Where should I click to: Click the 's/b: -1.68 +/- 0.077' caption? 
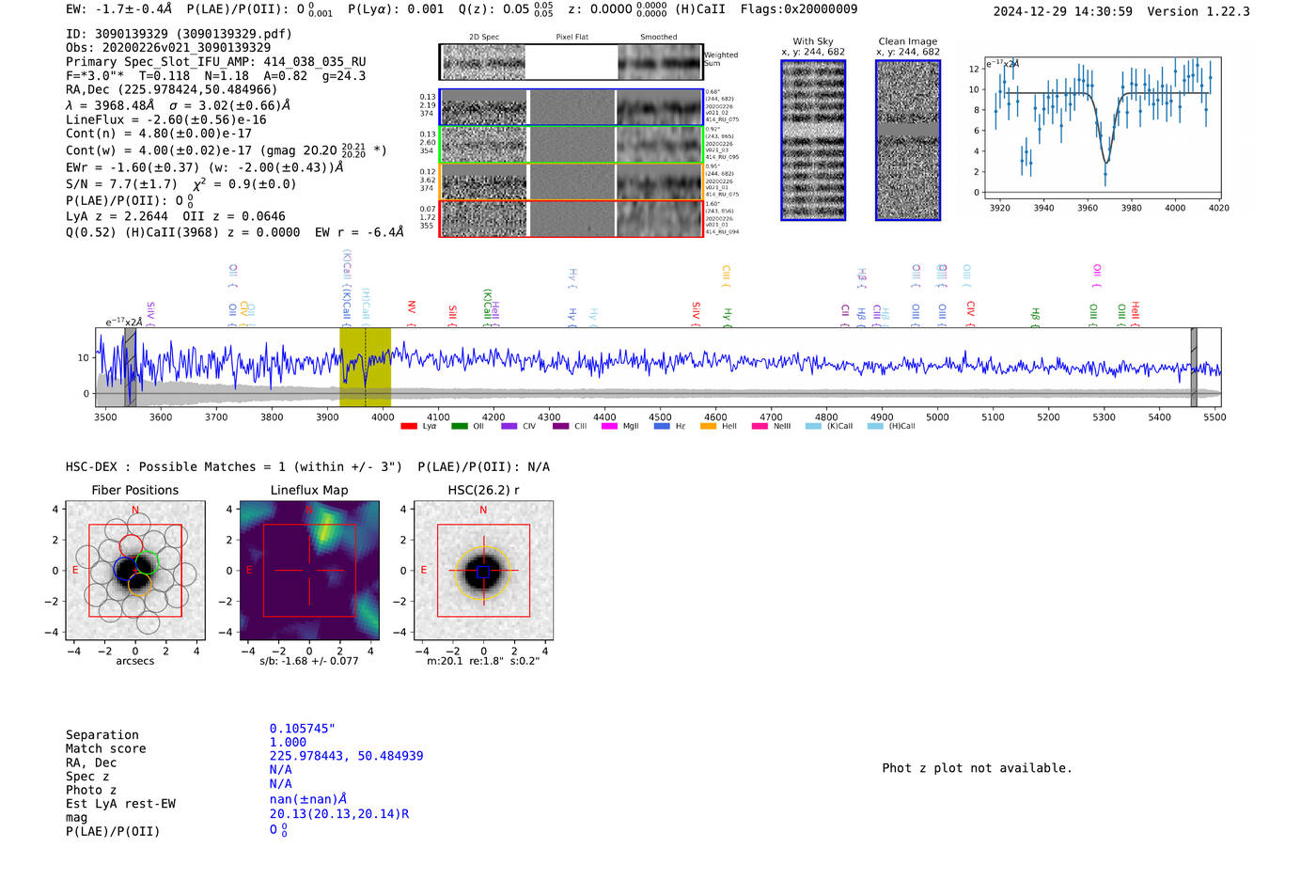tap(309, 661)
